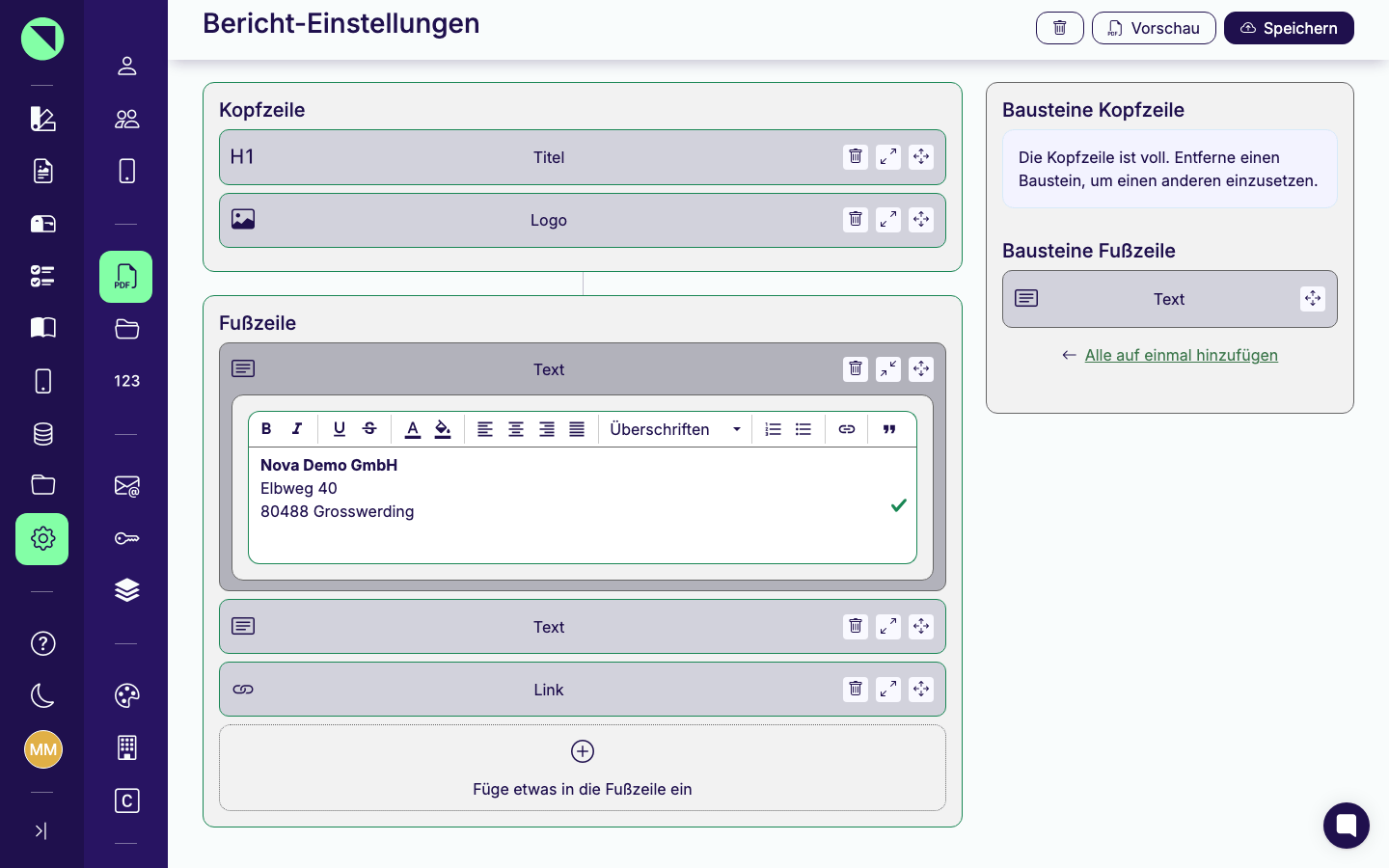The height and width of the screenshot is (868, 1389).
Task: Click the move handle of the Titel block
Action: (x=921, y=157)
